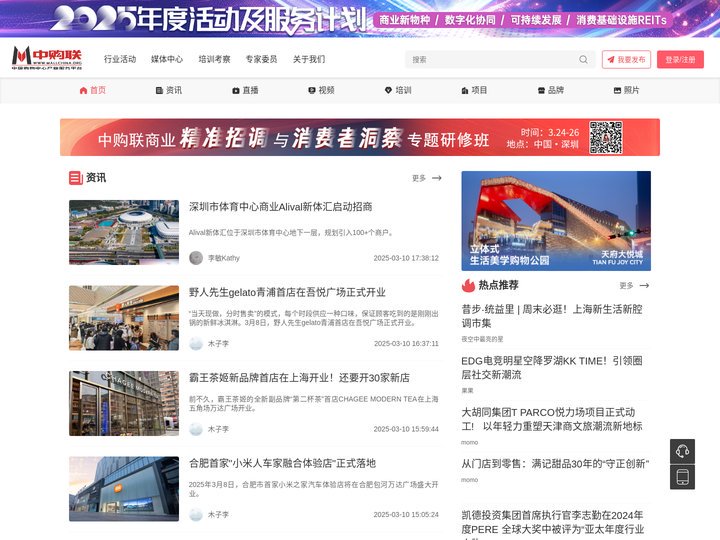Image resolution: width=720 pixels, height=540 pixels.
Task: Open 专家委员 menu
Action: (x=261, y=59)
